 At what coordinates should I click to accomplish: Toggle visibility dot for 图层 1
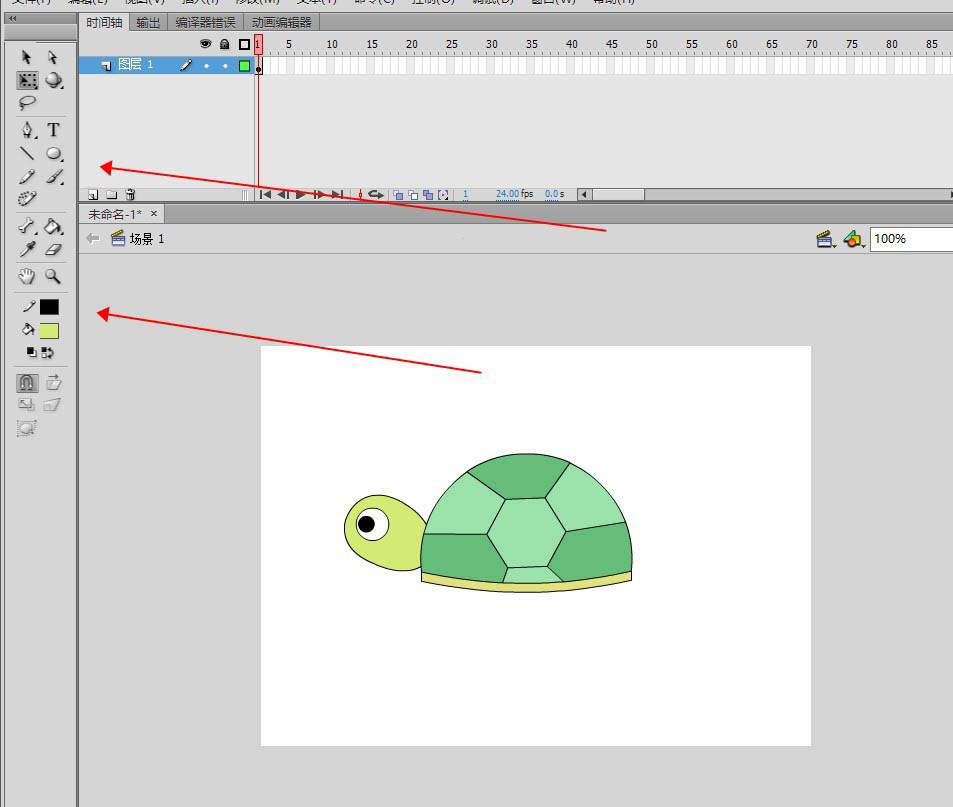(206, 66)
